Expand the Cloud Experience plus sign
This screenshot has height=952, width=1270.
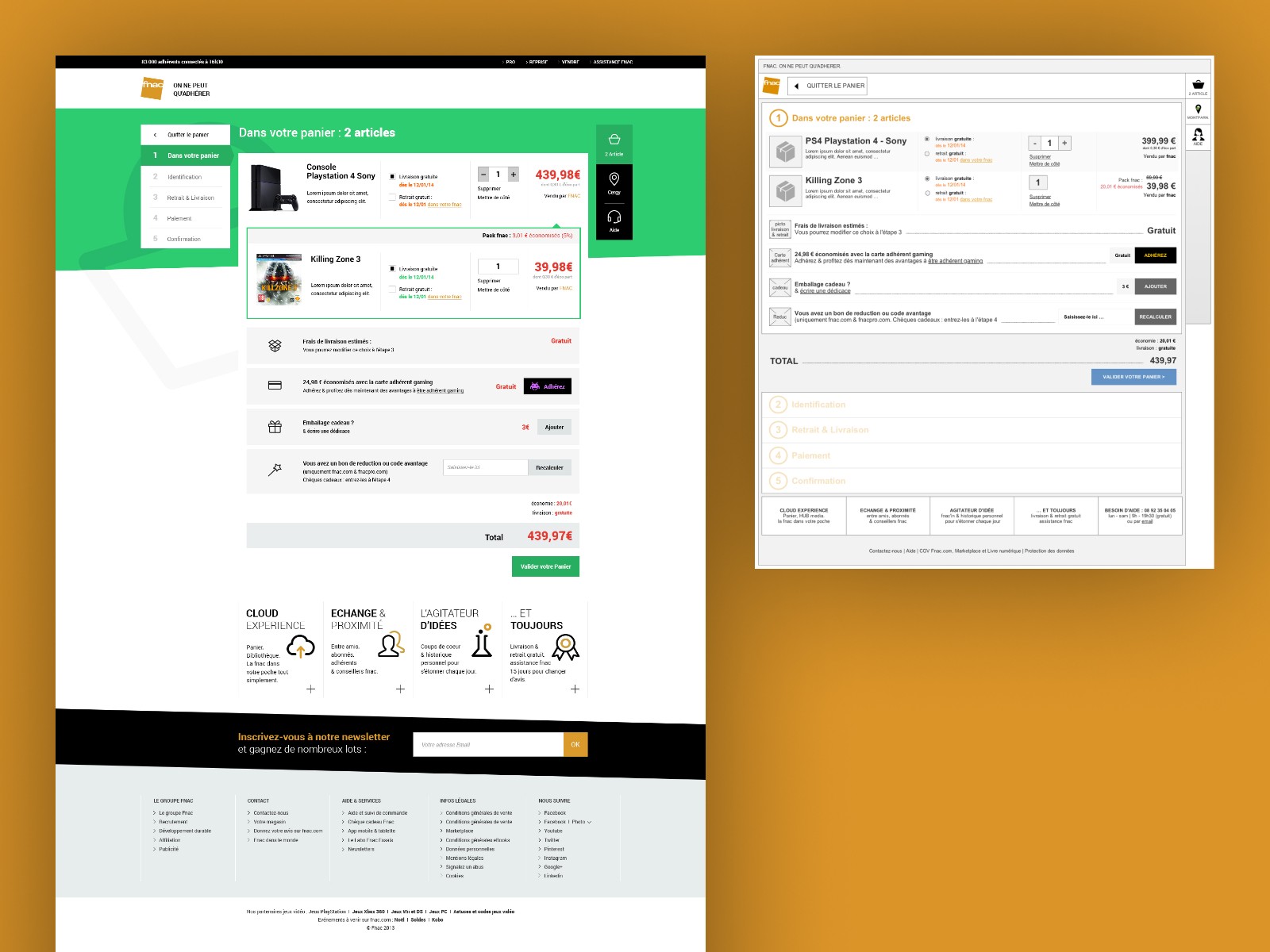click(x=311, y=689)
